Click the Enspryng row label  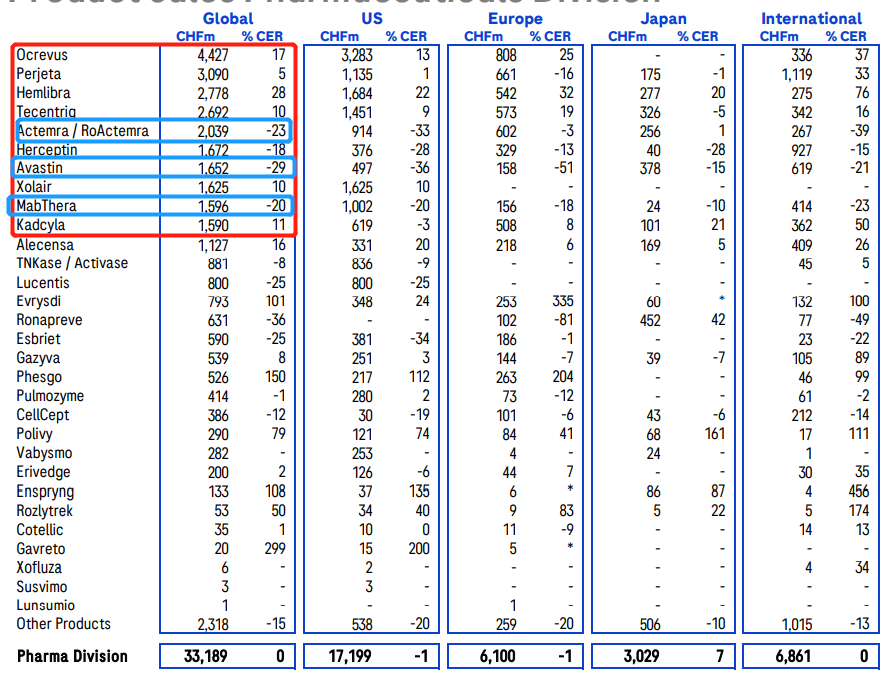[x=45, y=491]
